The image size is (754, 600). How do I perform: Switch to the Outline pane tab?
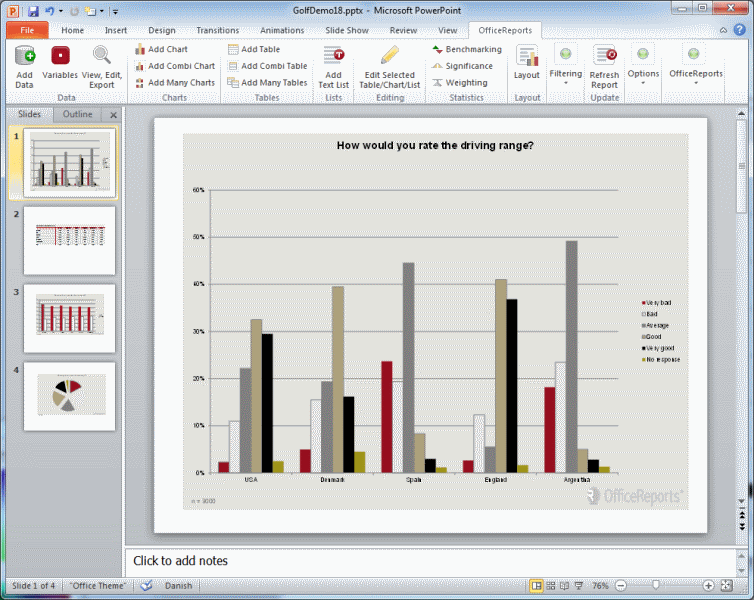(x=77, y=114)
